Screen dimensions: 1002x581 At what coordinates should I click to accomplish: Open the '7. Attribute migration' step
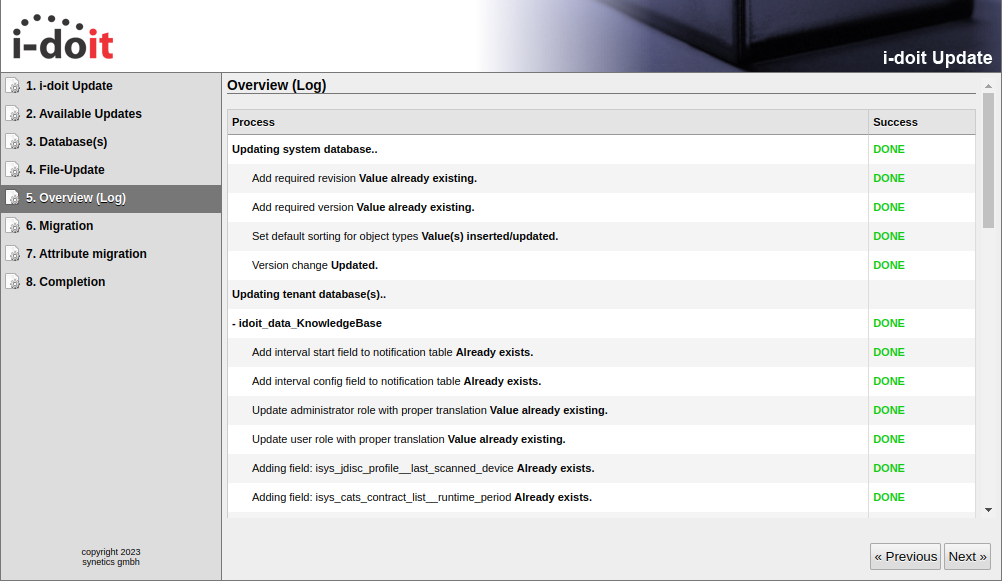click(111, 254)
